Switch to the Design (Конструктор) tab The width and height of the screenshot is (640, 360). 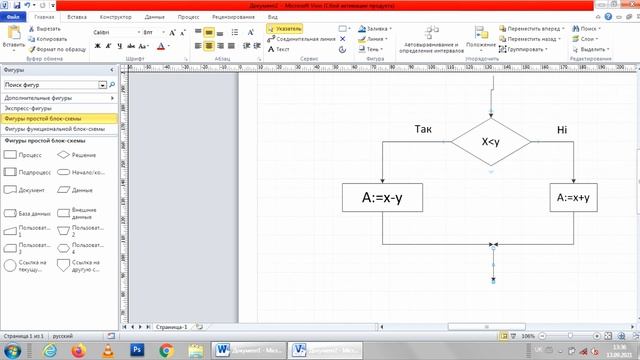point(116,17)
